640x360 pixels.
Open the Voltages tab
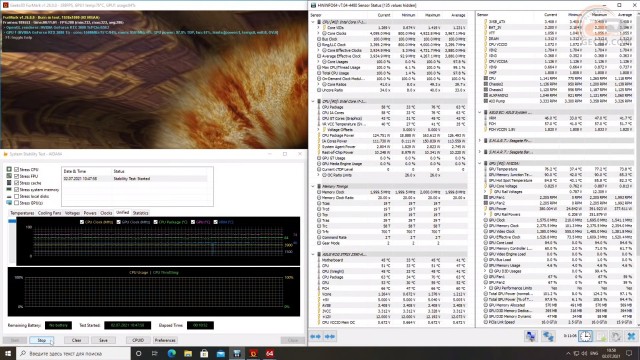click(x=72, y=213)
